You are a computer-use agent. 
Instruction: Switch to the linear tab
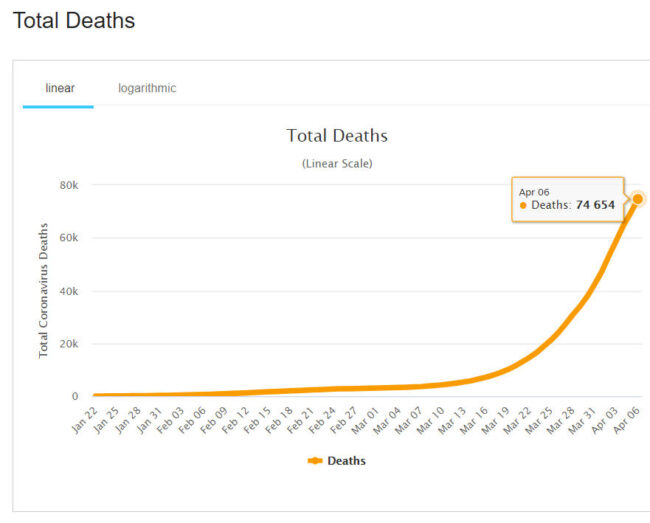coord(59,88)
